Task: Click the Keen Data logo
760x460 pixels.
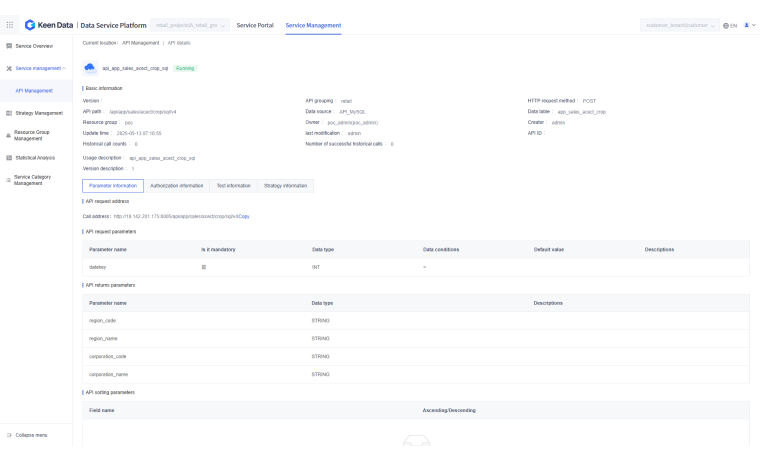Action: [x=49, y=25]
